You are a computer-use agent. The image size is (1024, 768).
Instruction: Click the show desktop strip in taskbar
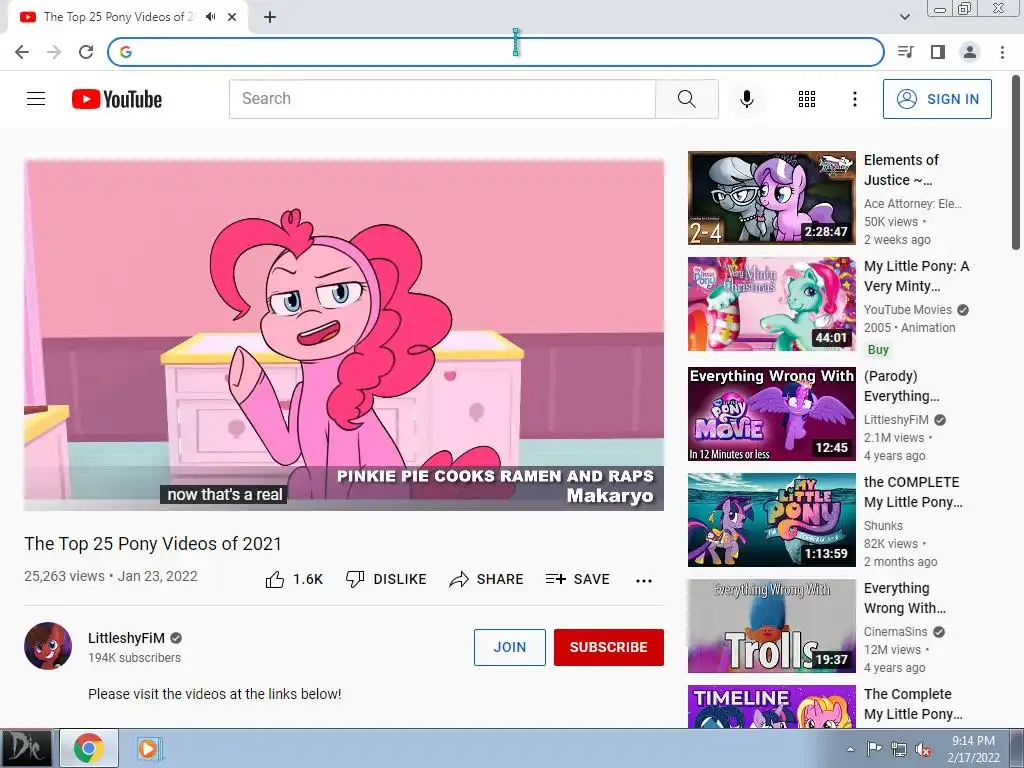pos(1017,748)
